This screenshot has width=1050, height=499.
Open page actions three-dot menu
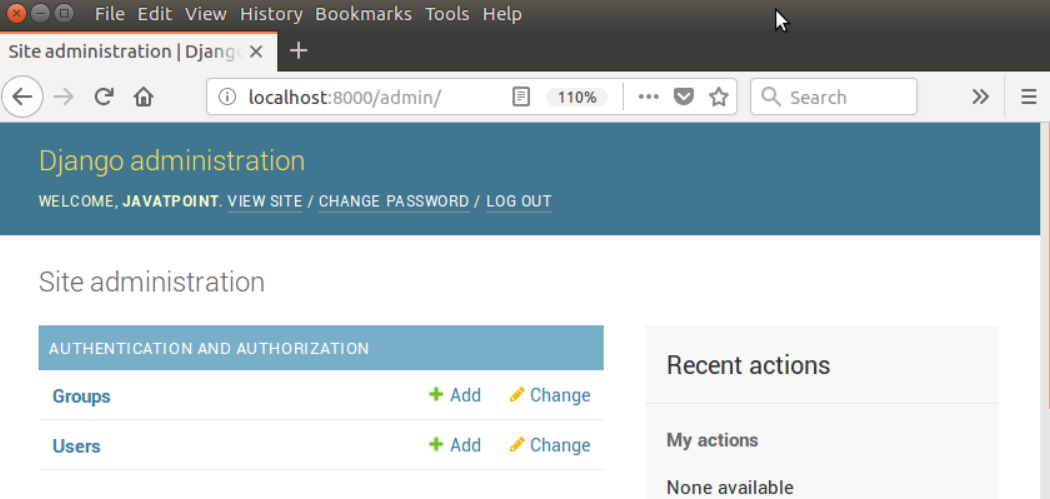648,97
